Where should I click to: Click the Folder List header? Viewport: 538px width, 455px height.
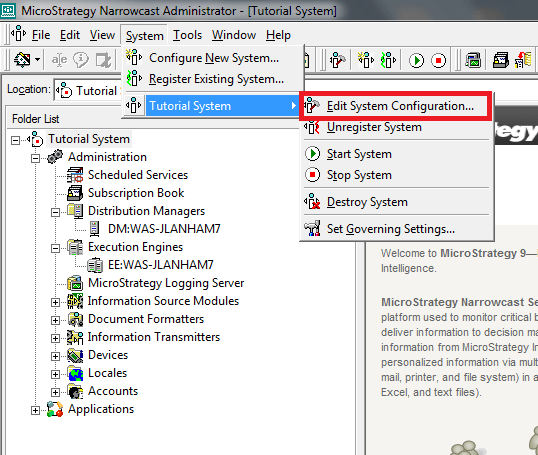point(36,119)
